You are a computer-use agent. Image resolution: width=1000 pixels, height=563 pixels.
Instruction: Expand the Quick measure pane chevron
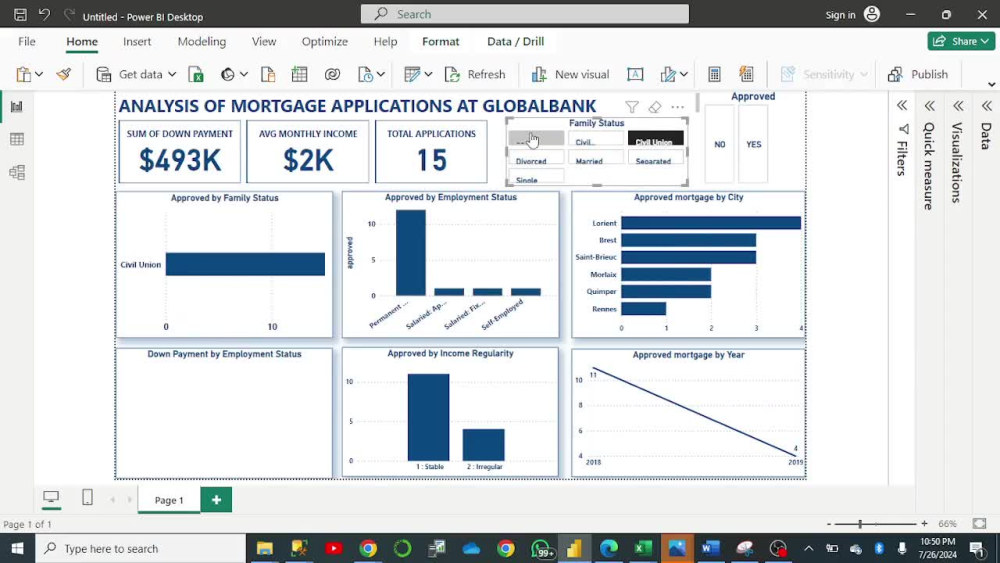tap(930, 105)
